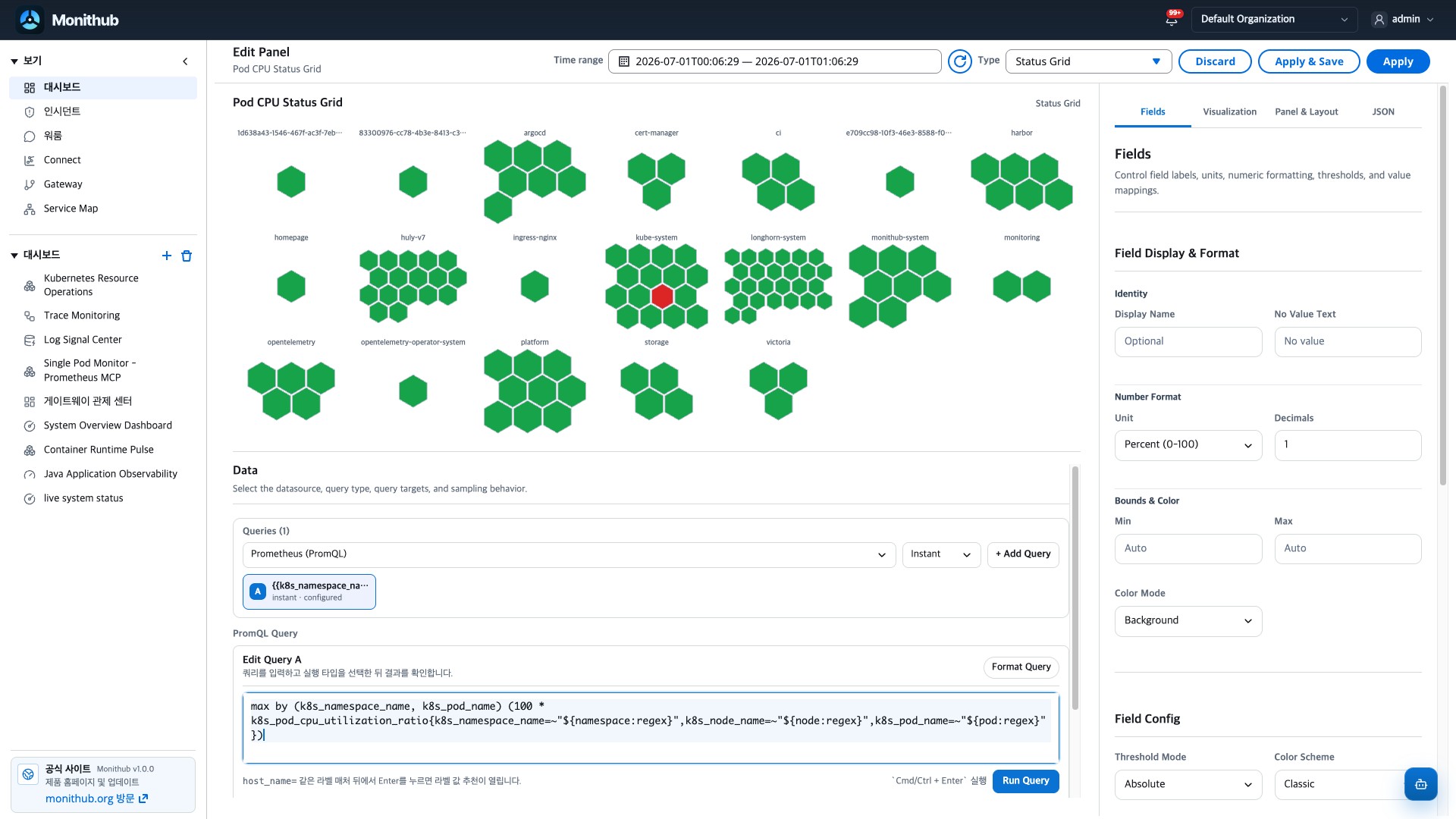The width and height of the screenshot is (1456, 819).
Task: Click the Display Name input field
Action: point(1188,342)
